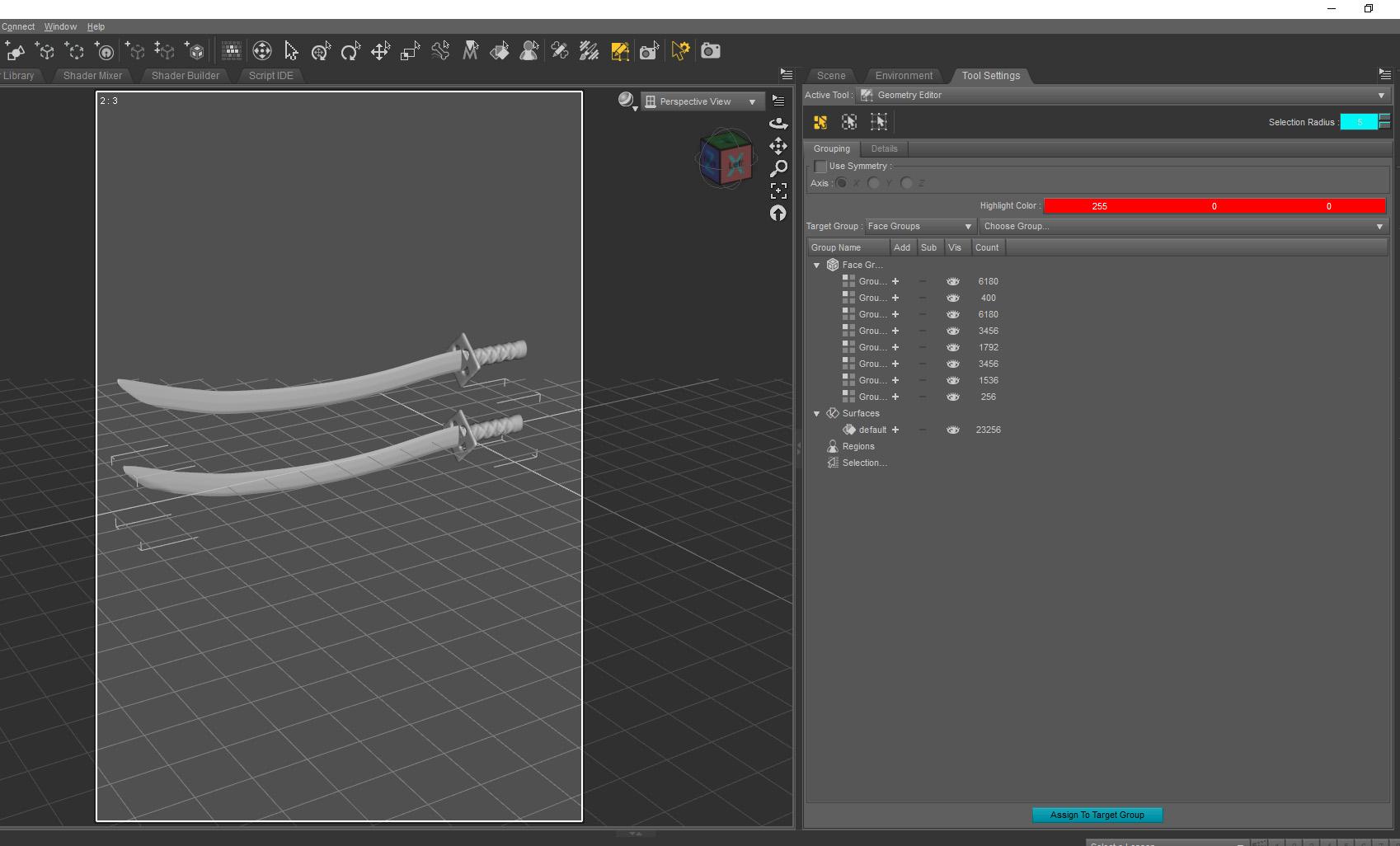Open the Perspective View dropdown

pos(701,101)
